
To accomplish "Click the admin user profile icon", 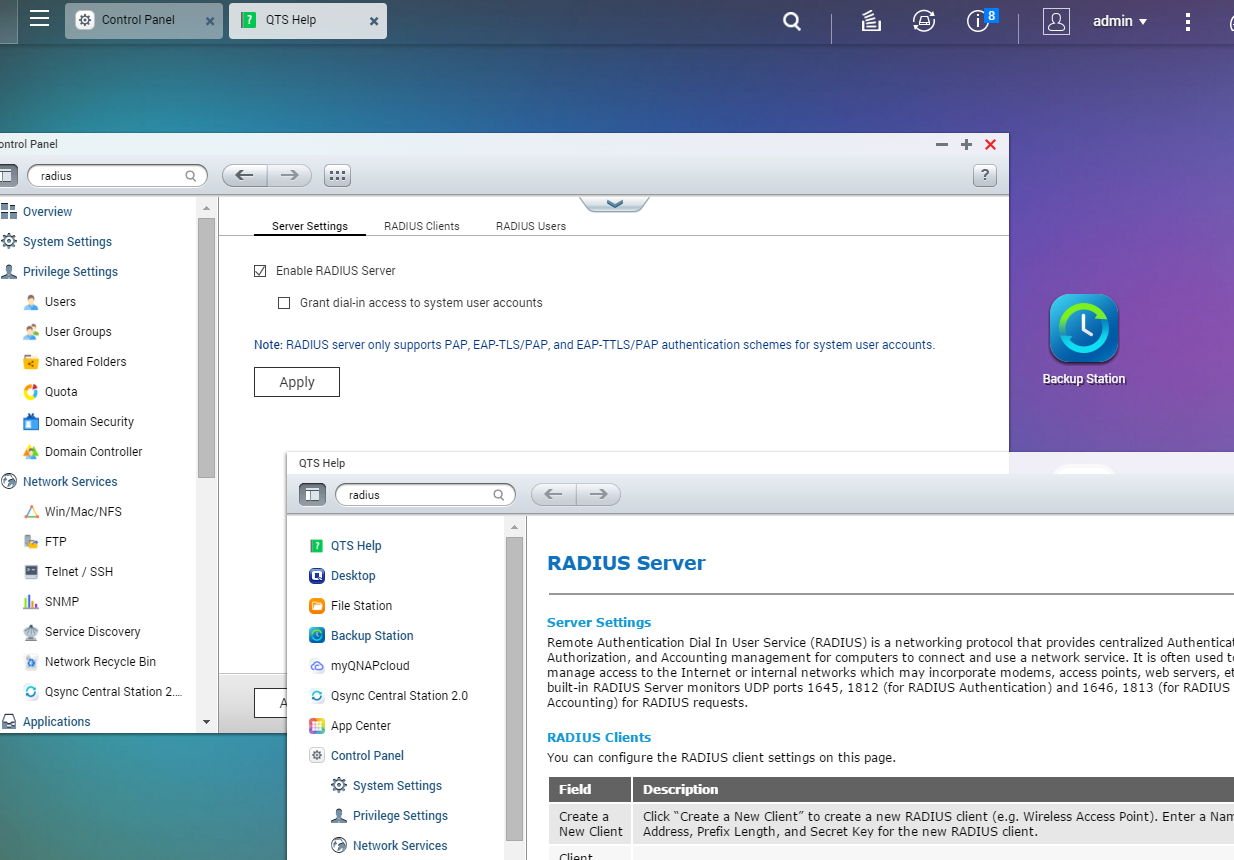I will pos(1056,21).
